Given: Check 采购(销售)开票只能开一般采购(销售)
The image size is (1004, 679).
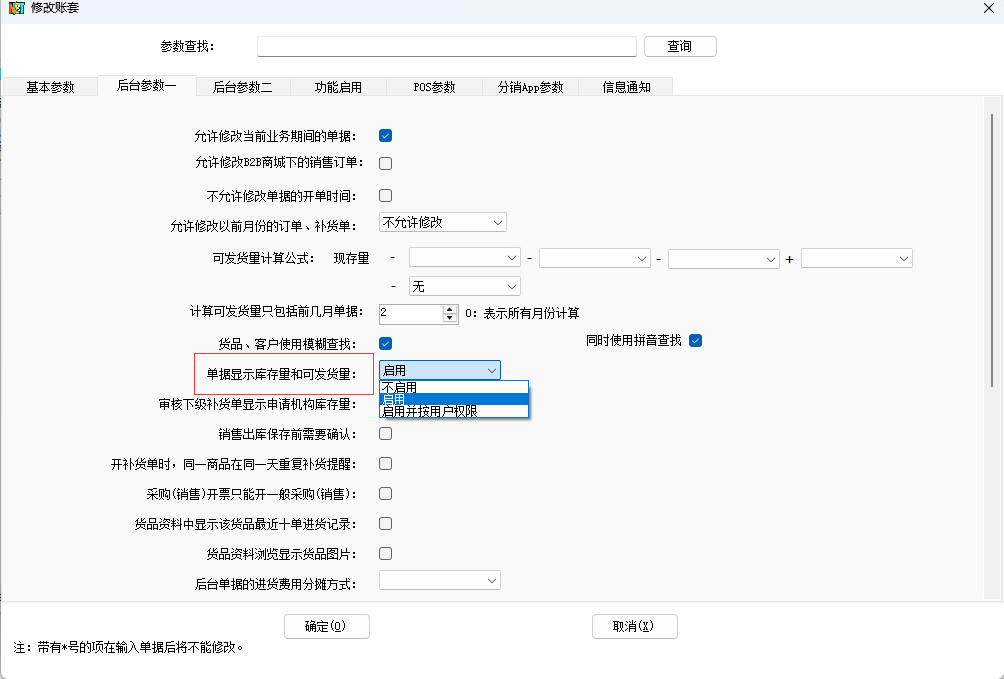Looking at the screenshot, I should (385, 494).
